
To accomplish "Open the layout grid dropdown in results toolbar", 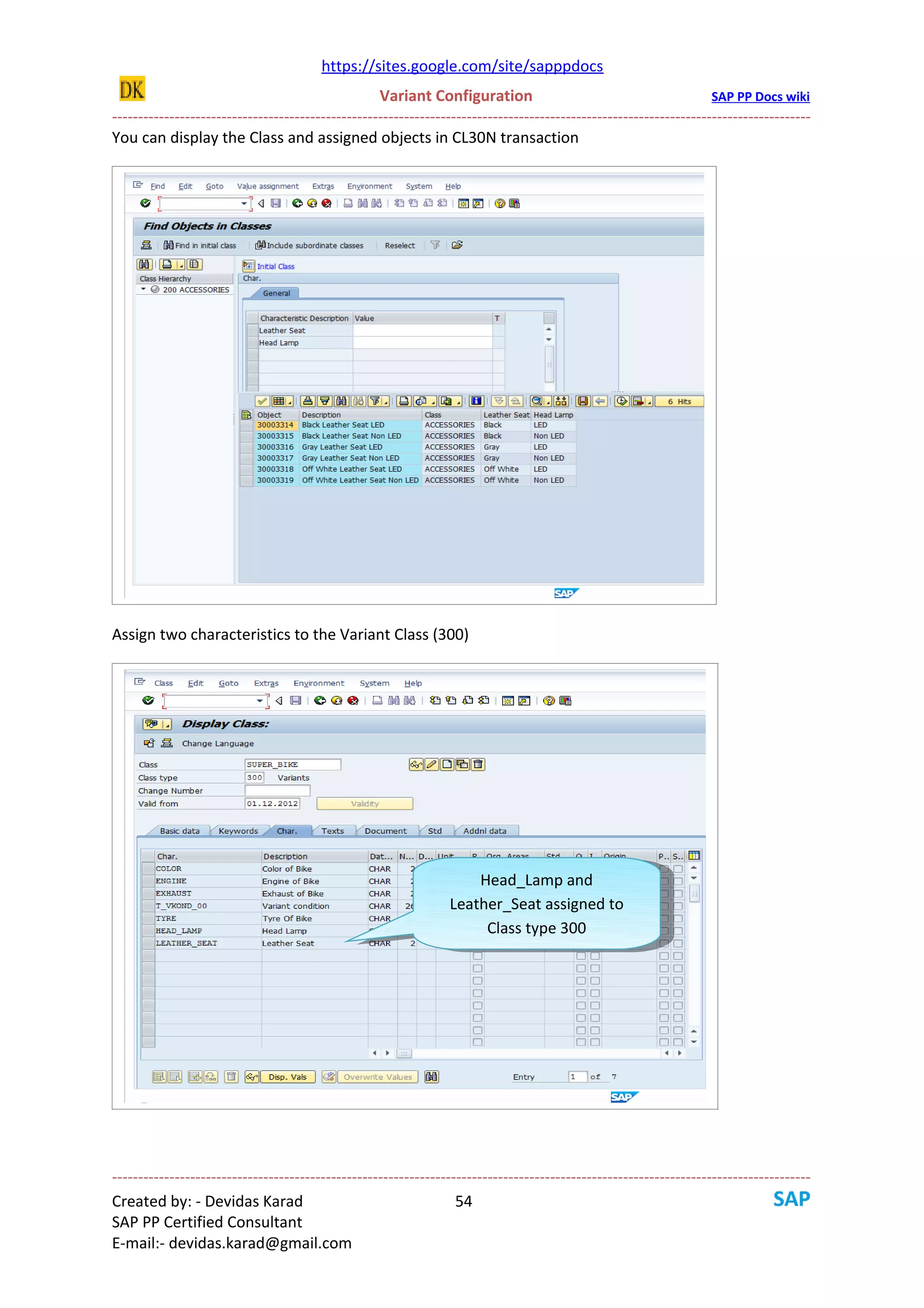I will (289, 401).
